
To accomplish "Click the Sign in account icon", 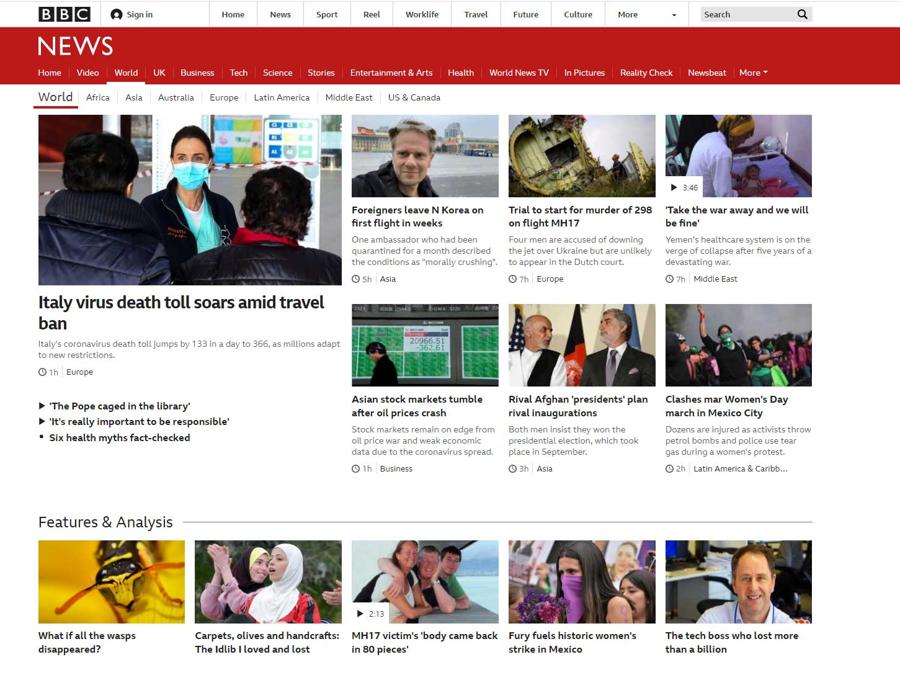I will point(117,15).
